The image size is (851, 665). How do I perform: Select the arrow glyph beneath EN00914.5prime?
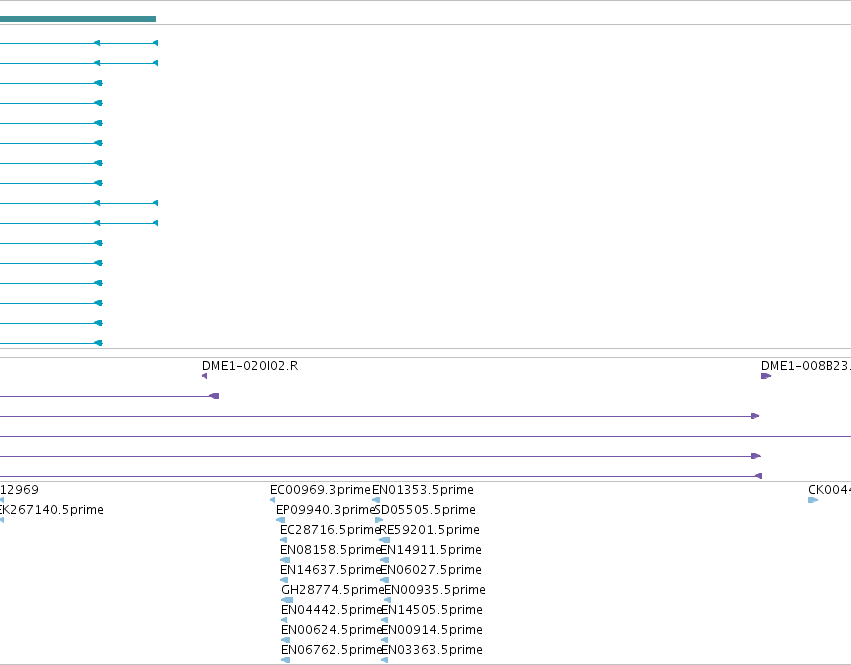tap(384, 640)
